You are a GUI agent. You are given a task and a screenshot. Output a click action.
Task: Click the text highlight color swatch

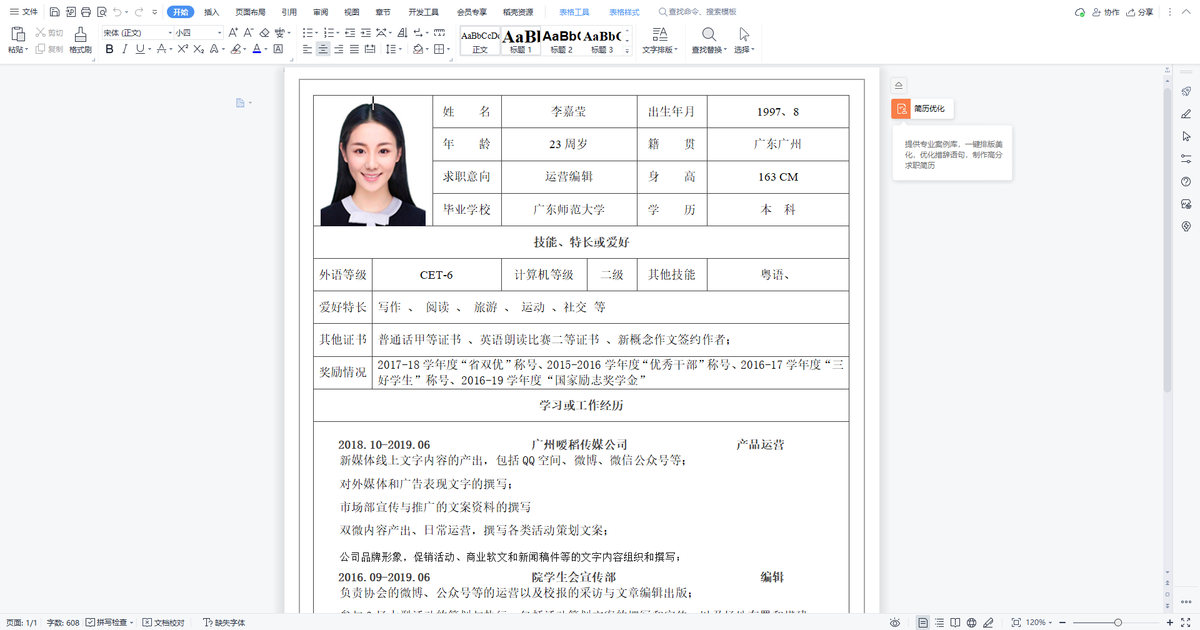pyautogui.click(x=235, y=49)
